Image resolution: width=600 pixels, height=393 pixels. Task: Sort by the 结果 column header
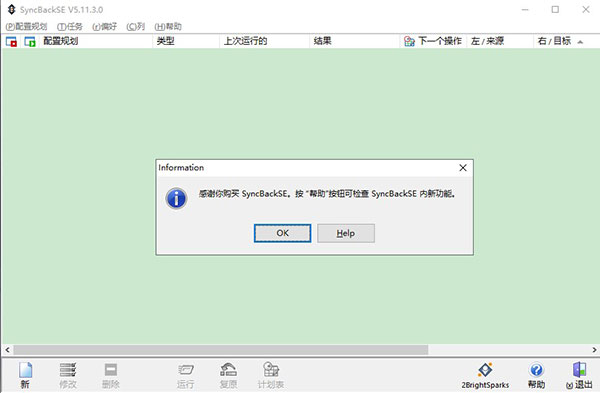pyautogui.click(x=354, y=41)
